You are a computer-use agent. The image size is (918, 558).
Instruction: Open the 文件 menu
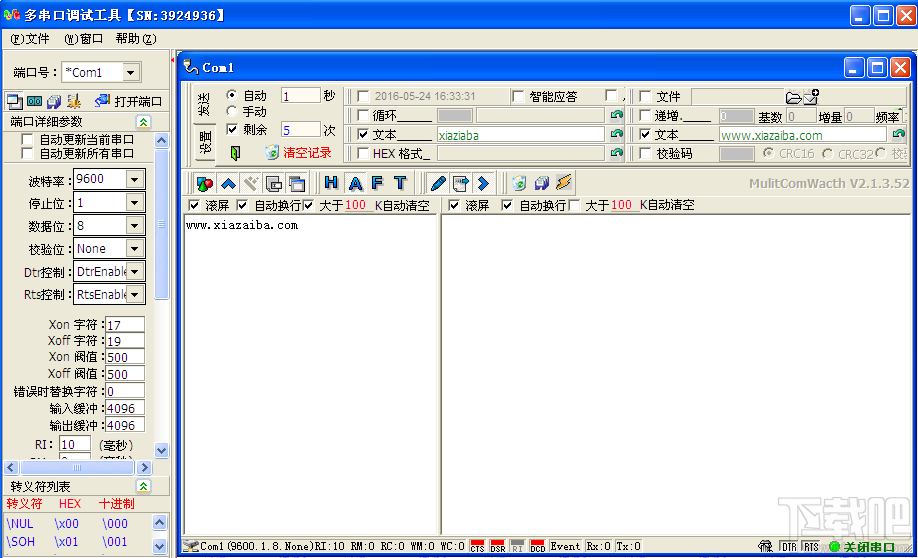click(30, 39)
